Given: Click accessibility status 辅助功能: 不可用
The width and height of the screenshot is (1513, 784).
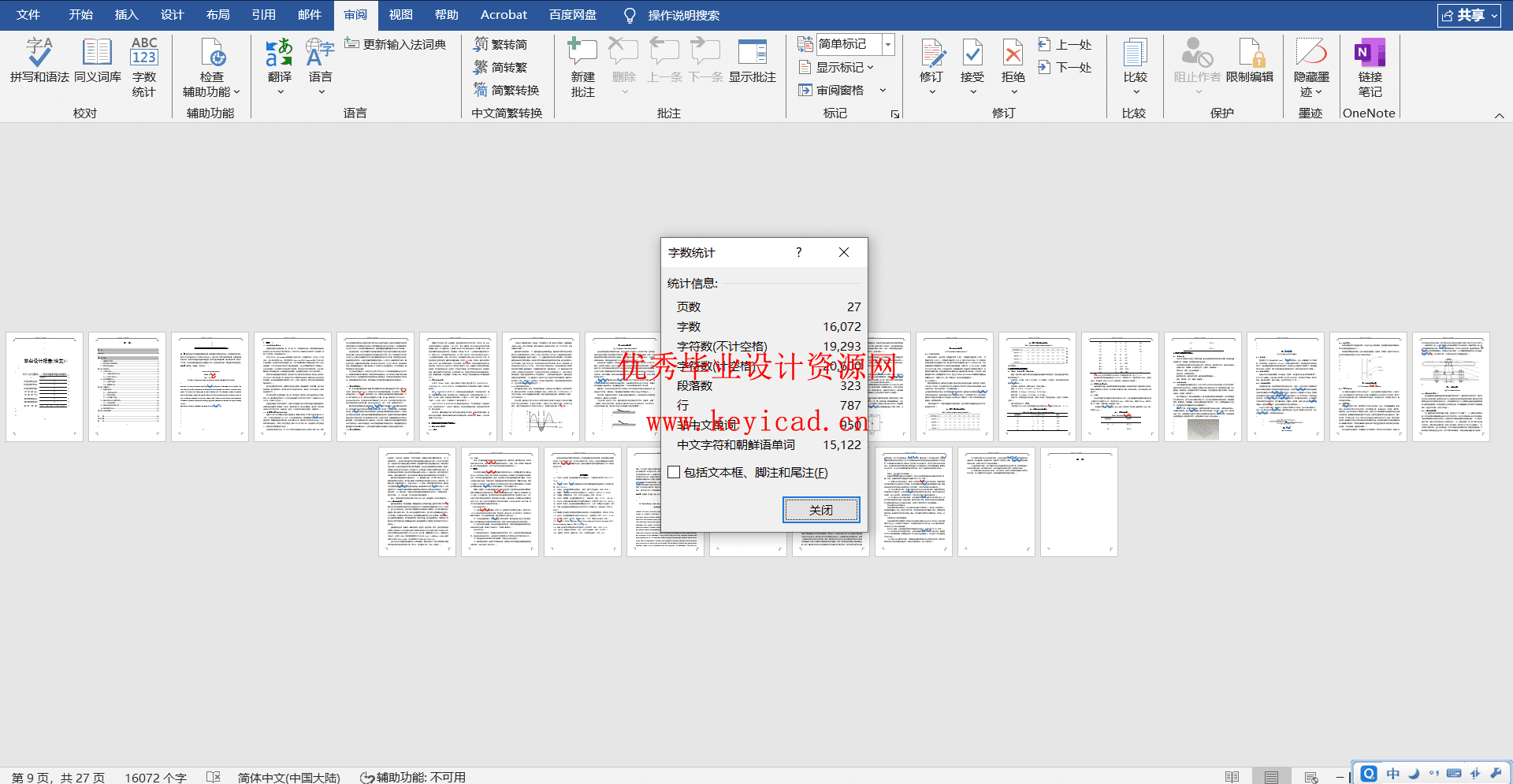Looking at the screenshot, I should pyautogui.click(x=412, y=777).
